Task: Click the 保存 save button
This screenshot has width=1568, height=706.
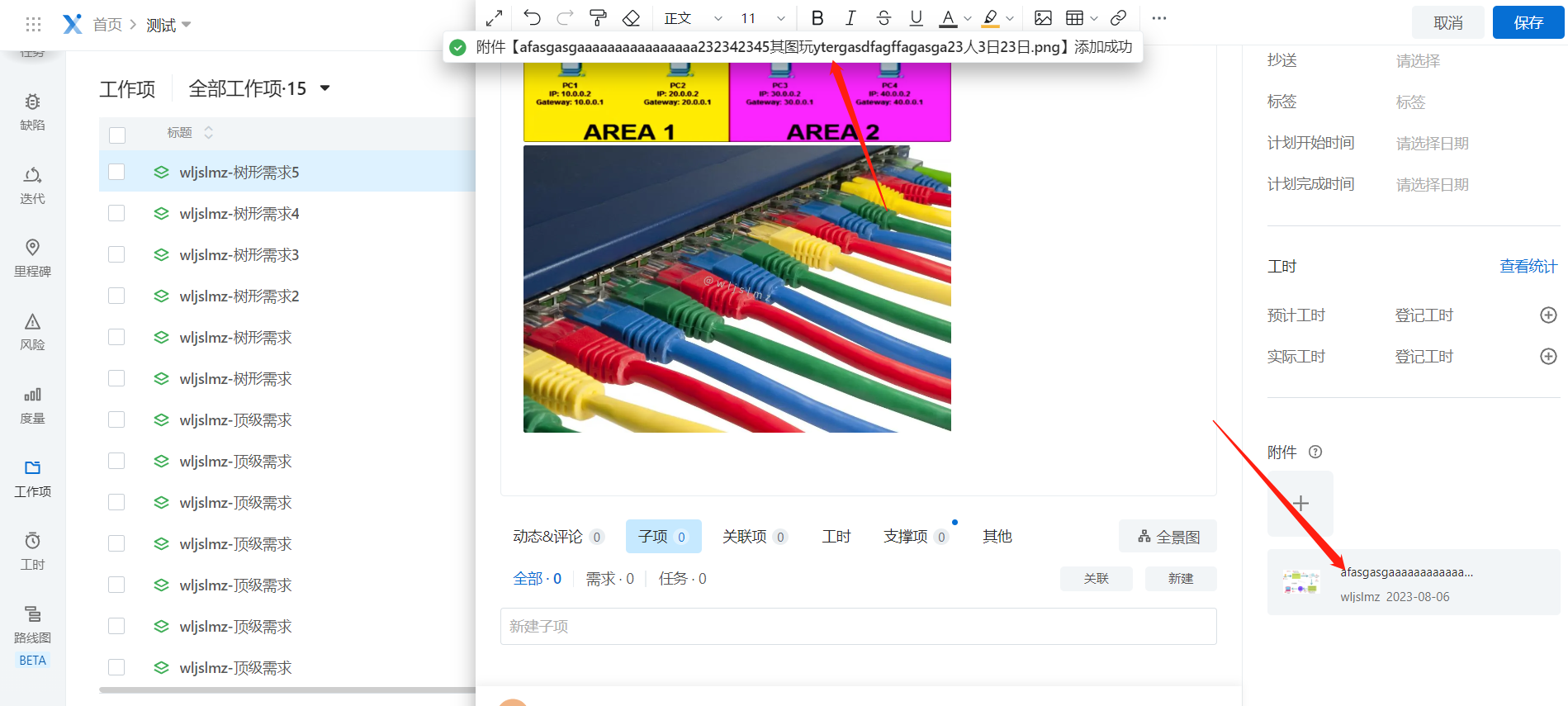Action: (x=1528, y=22)
